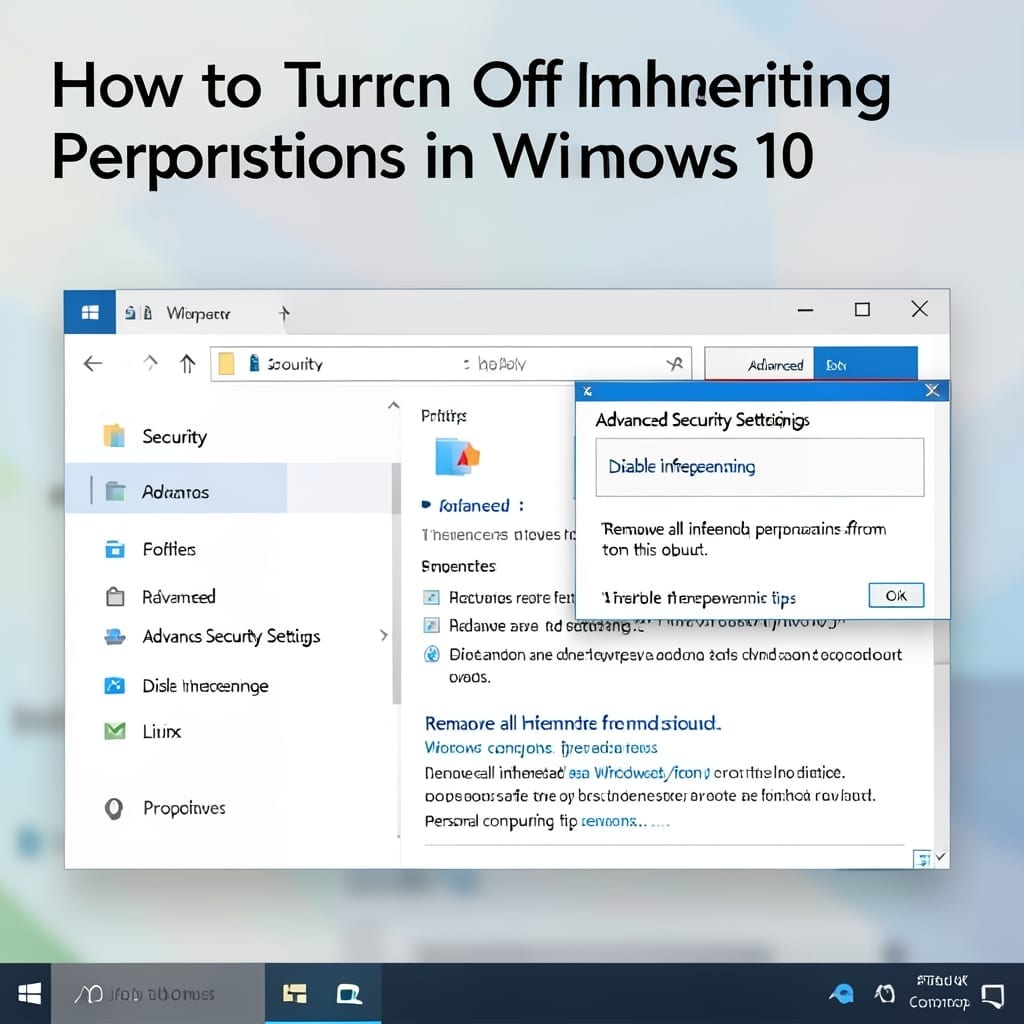This screenshot has height=1024, width=1024.
Task: Select Security in the sidebar
Action: (174, 436)
